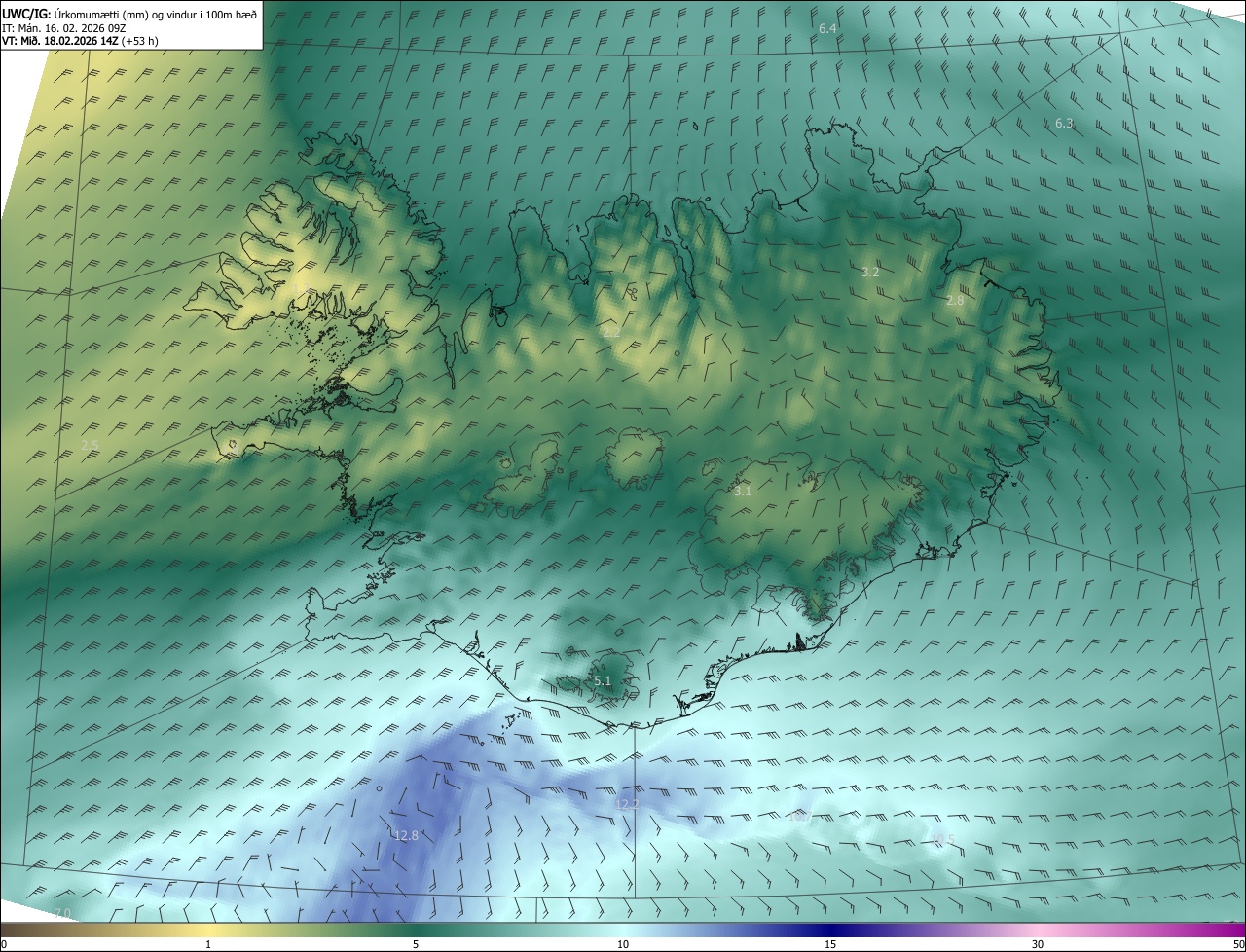The width and height of the screenshot is (1246, 952).
Task: Click the 12.2 value label on the map
Action: pyautogui.click(x=627, y=804)
